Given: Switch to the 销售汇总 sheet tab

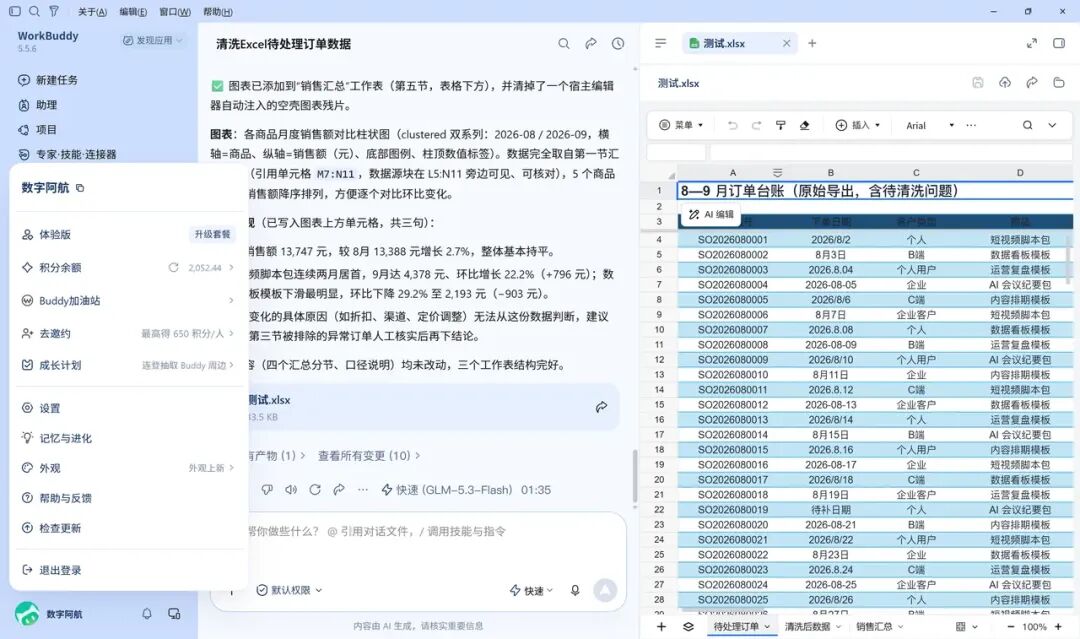Looking at the screenshot, I should point(880,627).
